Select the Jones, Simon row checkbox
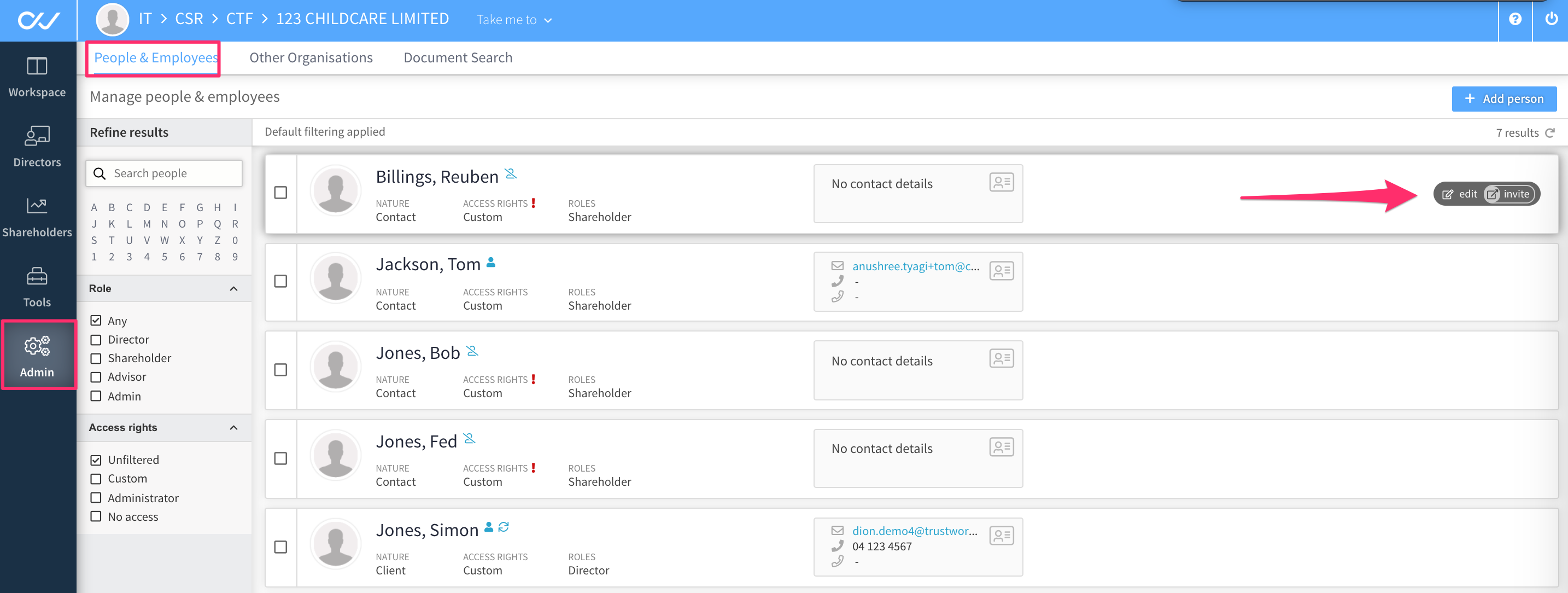The height and width of the screenshot is (593, 1568). tap(280, 548)
